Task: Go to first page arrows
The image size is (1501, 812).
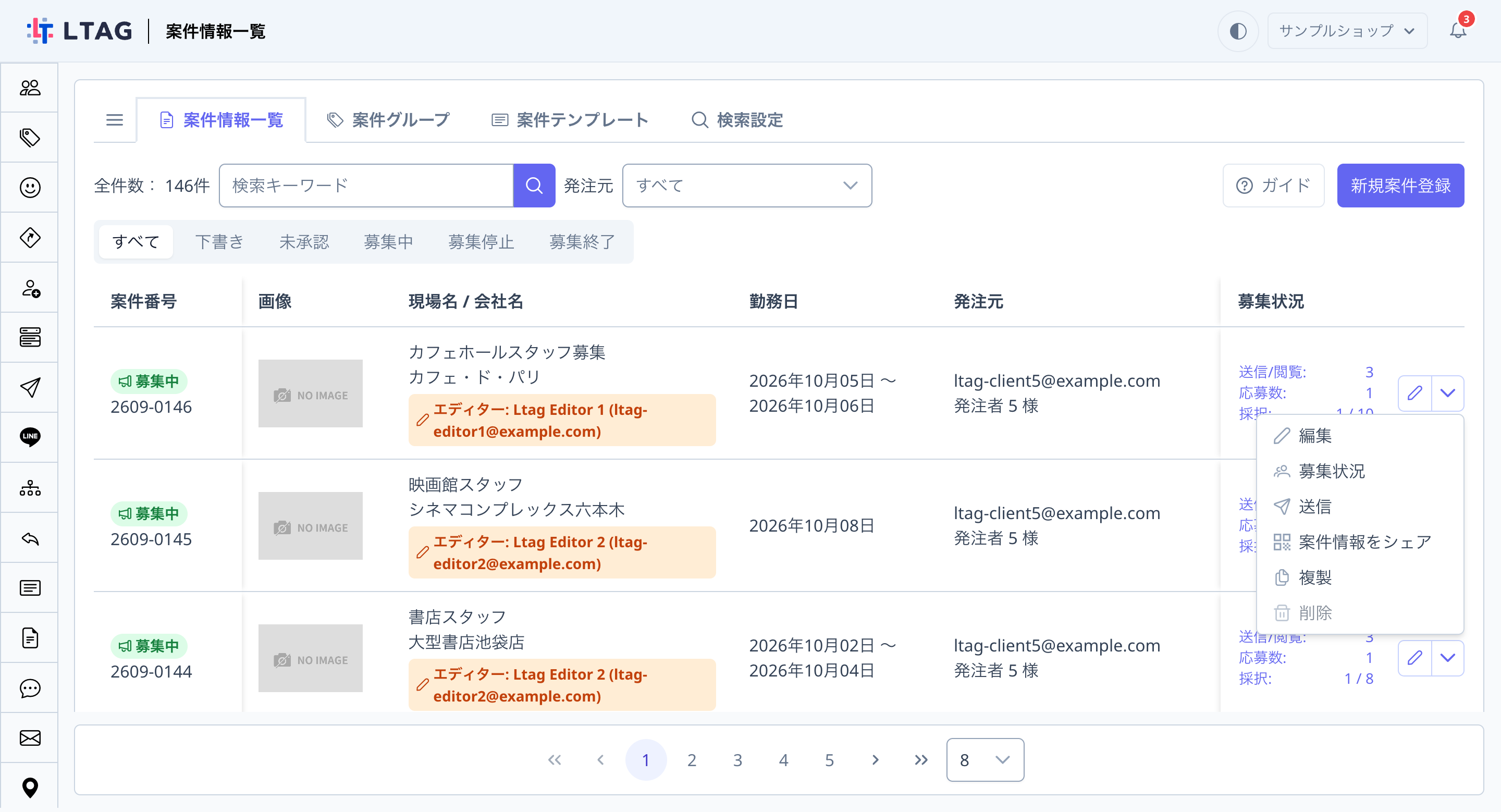Action: [x=554, y=759]
